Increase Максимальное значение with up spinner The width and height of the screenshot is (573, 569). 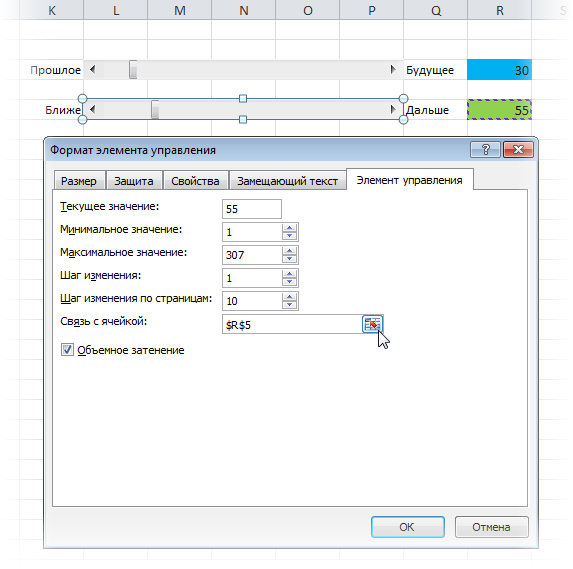[289, 251]
